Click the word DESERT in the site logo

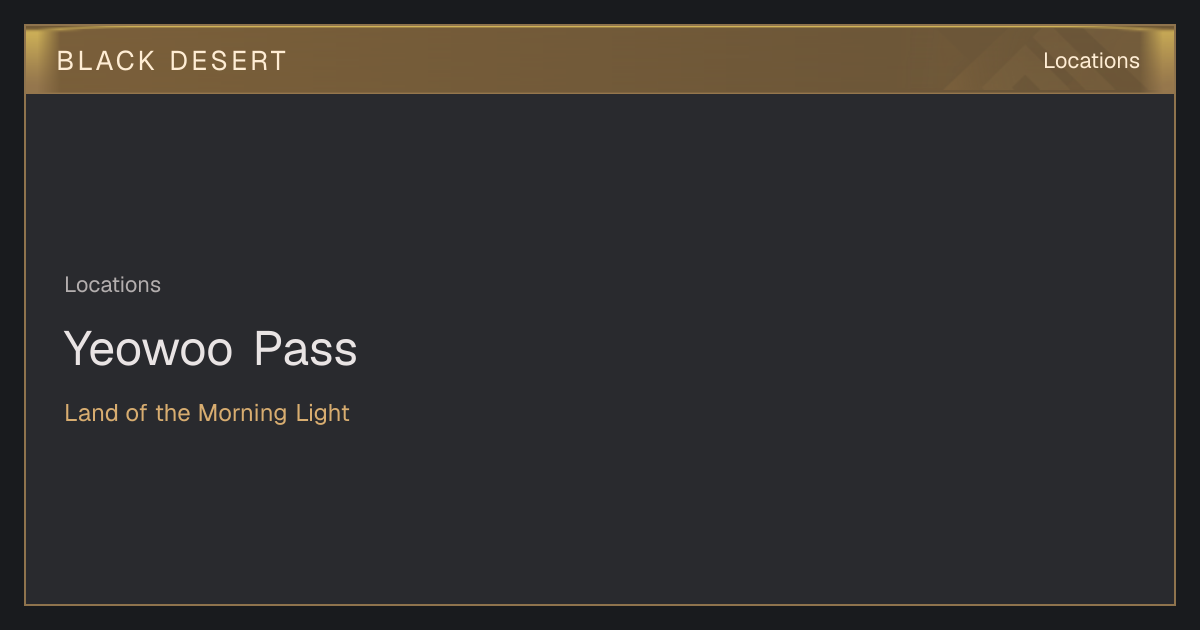coord(228,61)
